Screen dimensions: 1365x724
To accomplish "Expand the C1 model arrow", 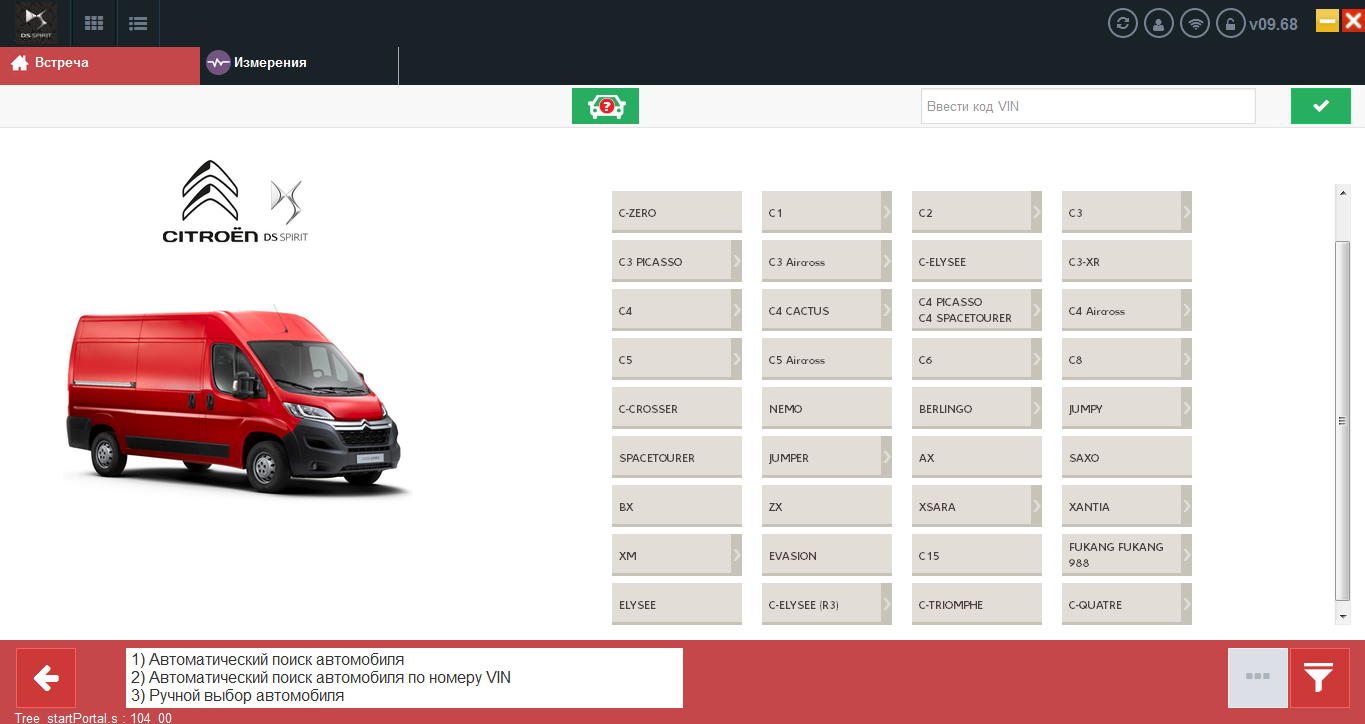I will 886,212.
